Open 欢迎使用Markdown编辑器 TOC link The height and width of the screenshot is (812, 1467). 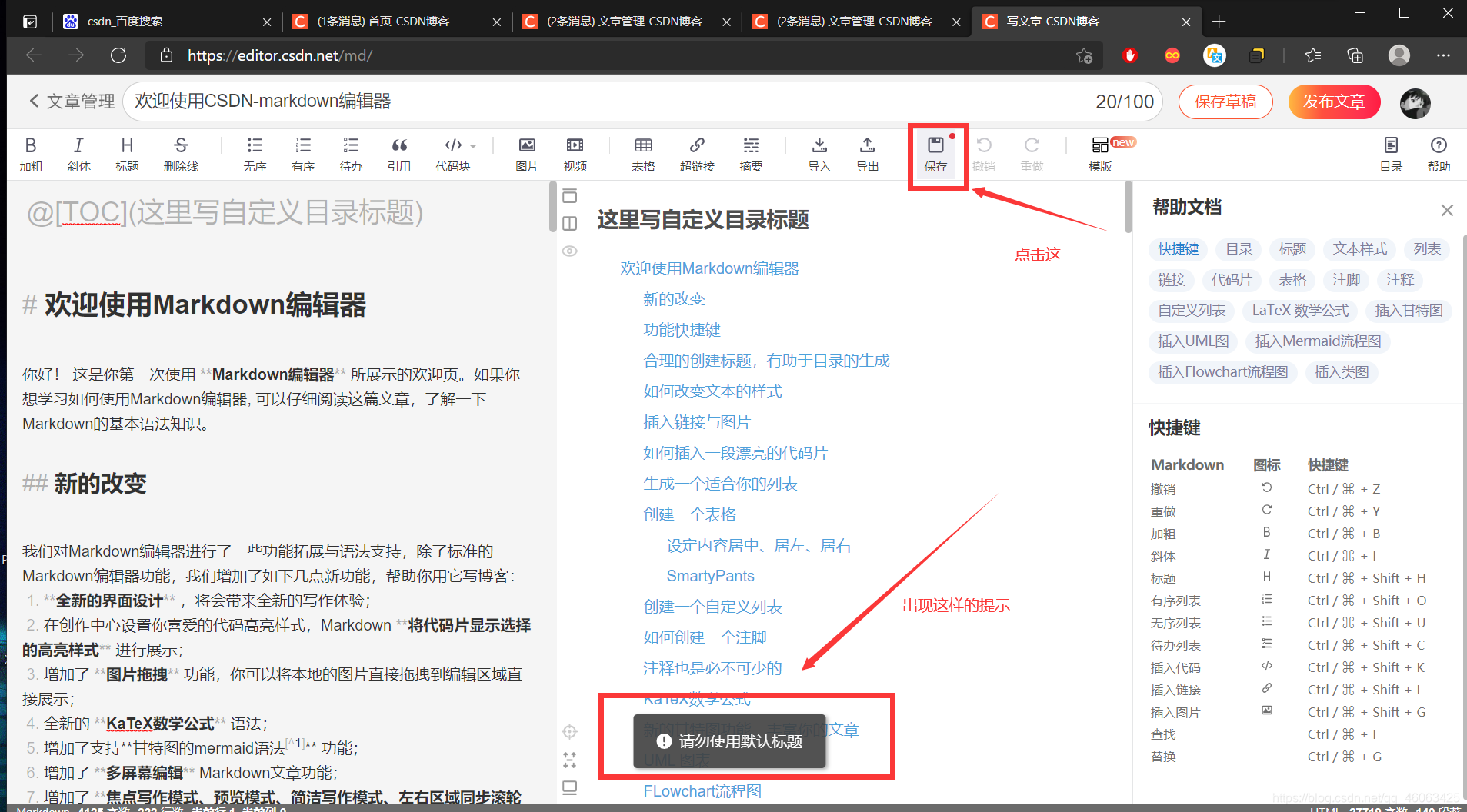(709, 268)
